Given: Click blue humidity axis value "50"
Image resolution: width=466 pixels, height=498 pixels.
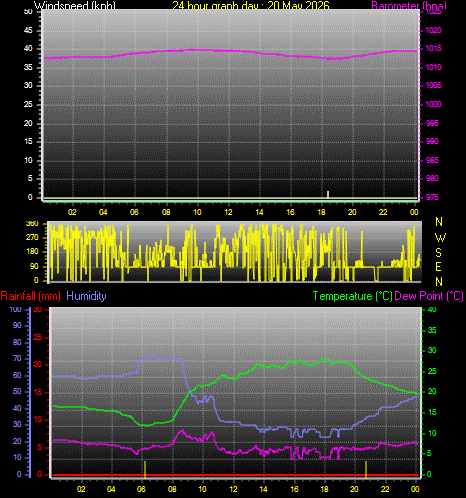Looking at the screenshot, I should pyautogui.click(x=17, y=391).
